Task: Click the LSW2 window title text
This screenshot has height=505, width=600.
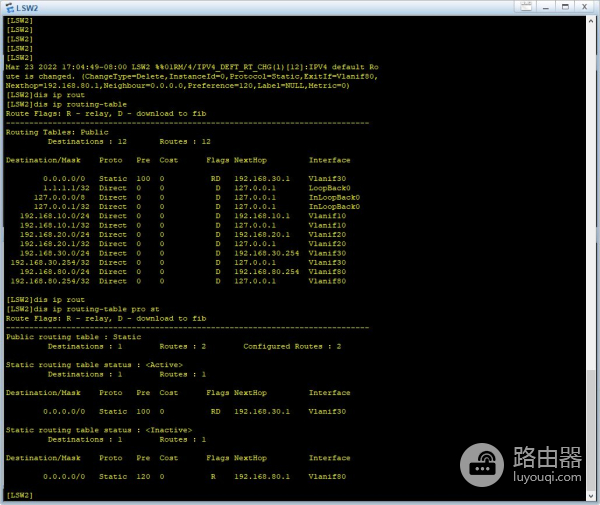Action: tap(27, 7)
